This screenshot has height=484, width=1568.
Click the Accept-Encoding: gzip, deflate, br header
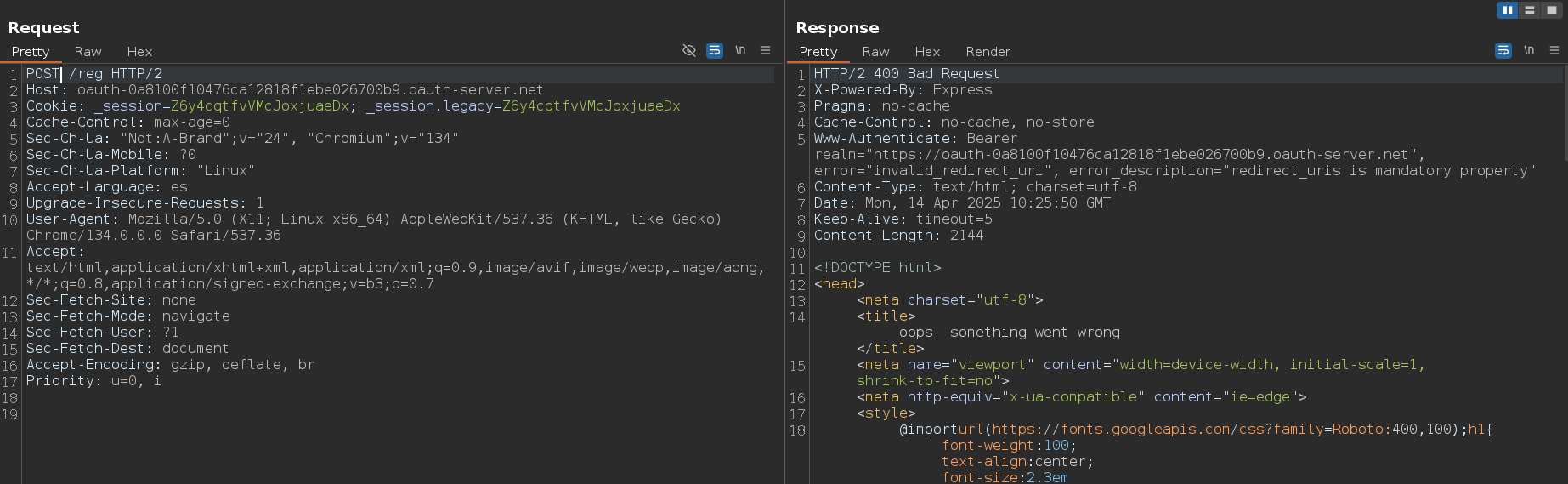click(x=171, y=365)
